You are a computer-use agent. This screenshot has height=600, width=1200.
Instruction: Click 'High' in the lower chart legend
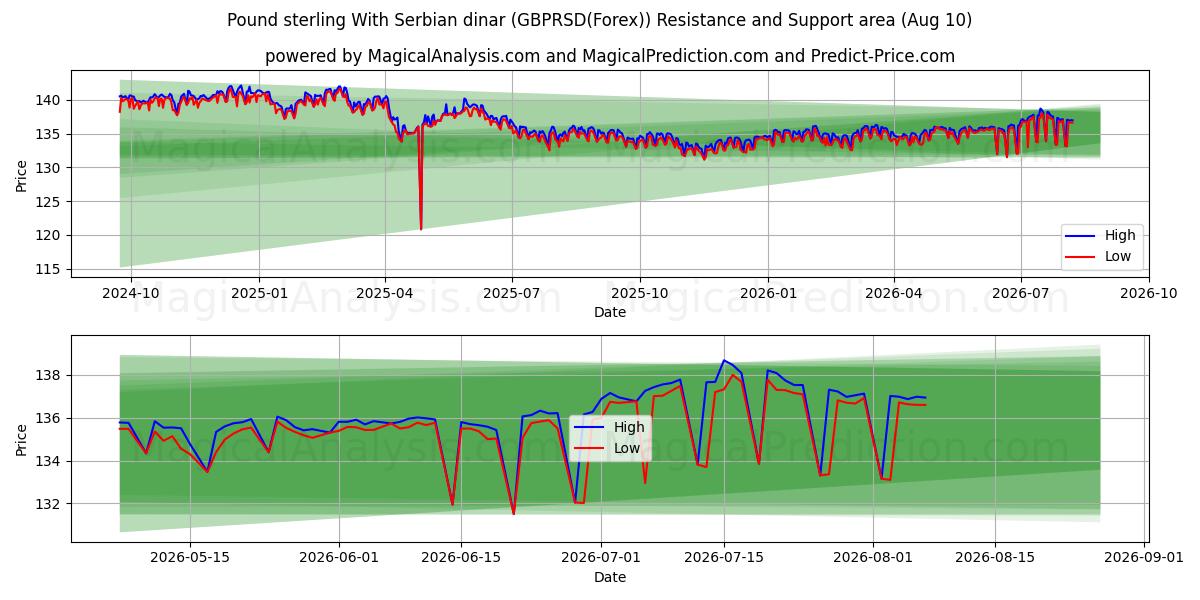click(x=629, y=428)
